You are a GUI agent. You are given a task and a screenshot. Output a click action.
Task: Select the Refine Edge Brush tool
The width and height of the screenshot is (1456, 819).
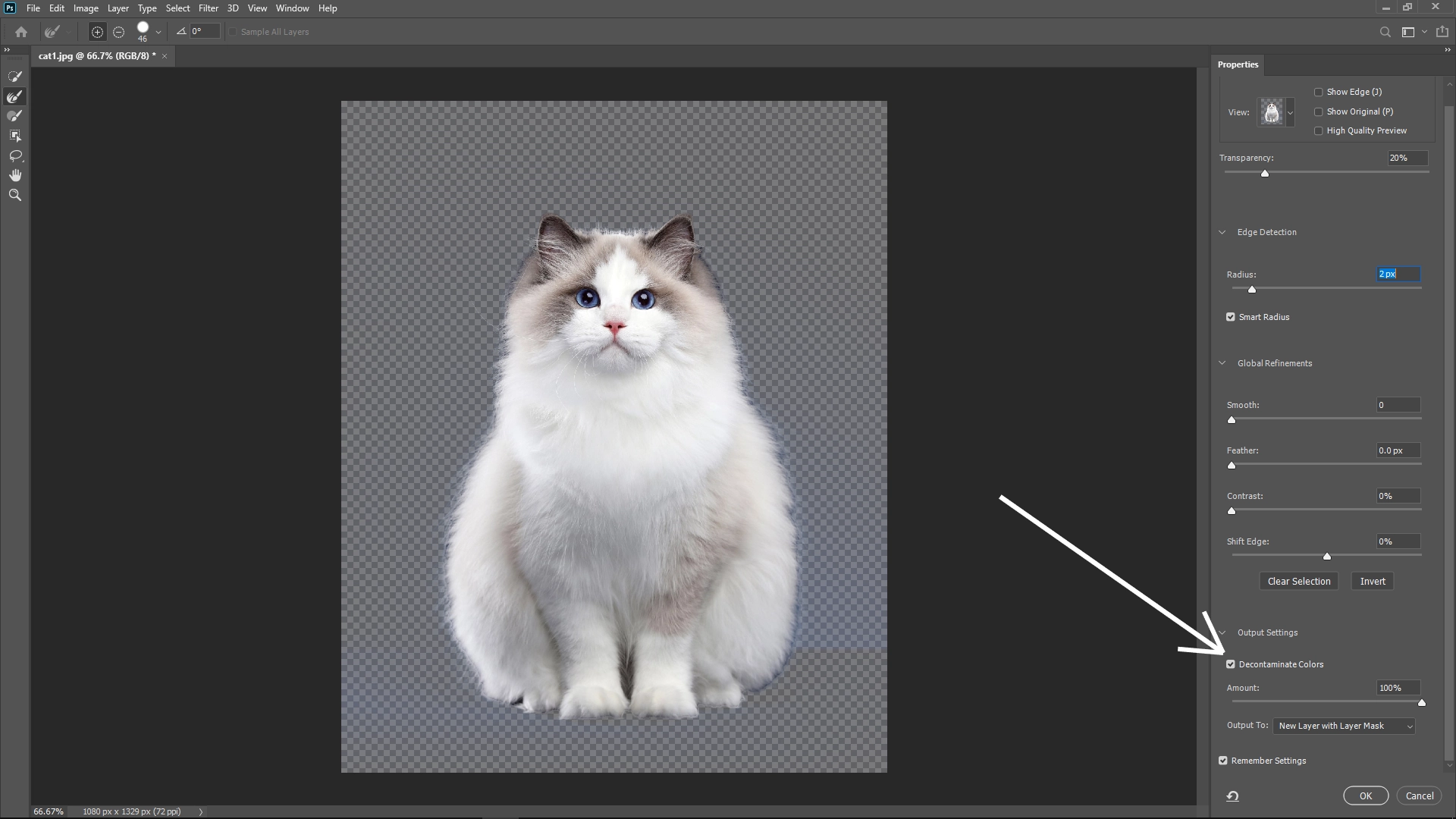15,96
